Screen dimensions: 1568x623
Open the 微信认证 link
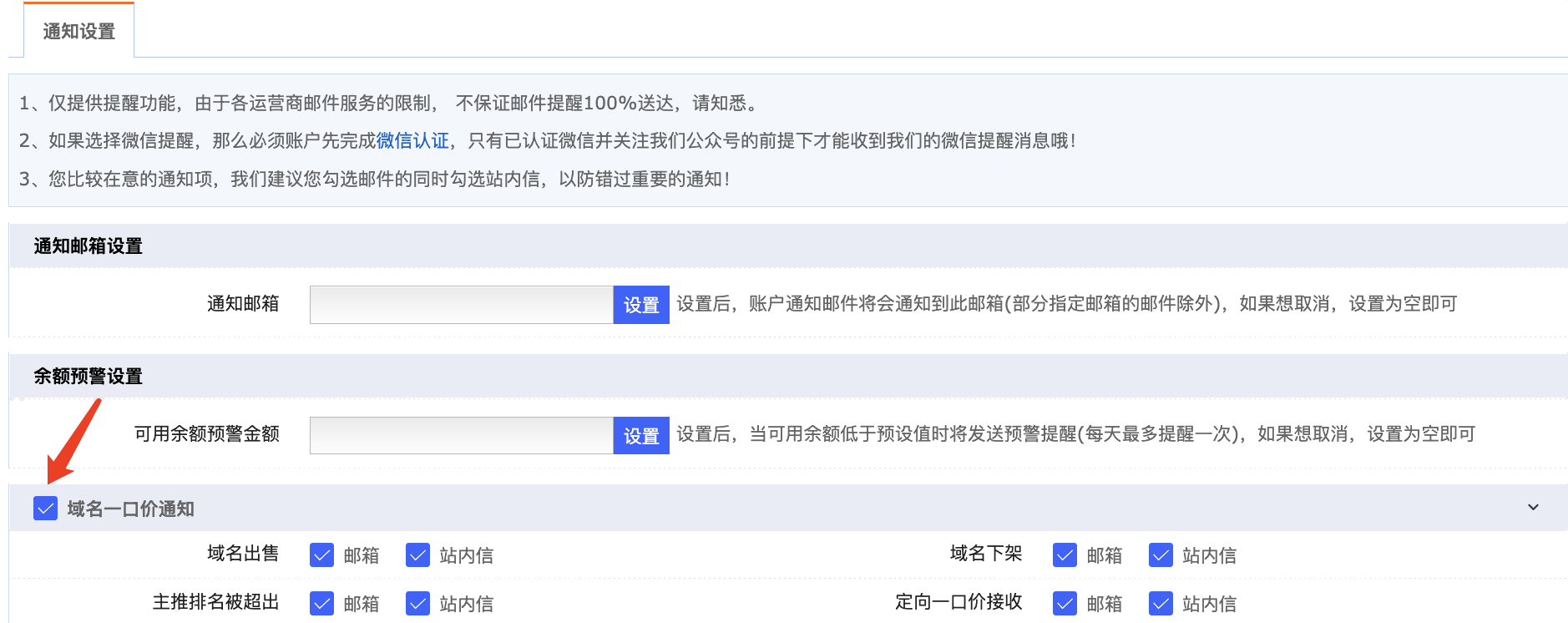click(x=412, y=140)
